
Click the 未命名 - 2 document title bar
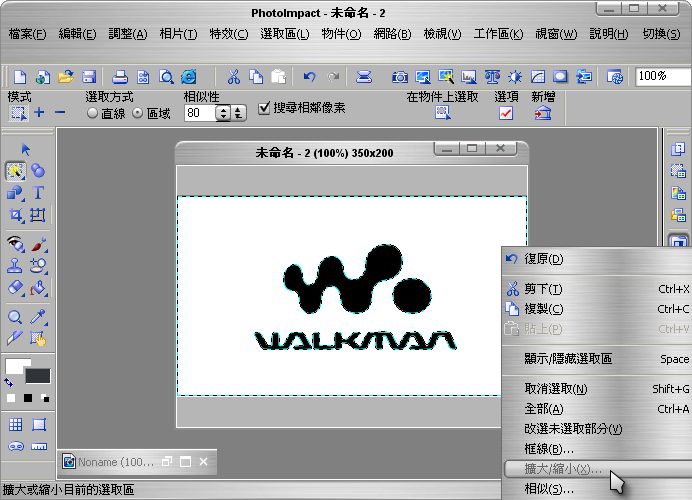(324, 153)
